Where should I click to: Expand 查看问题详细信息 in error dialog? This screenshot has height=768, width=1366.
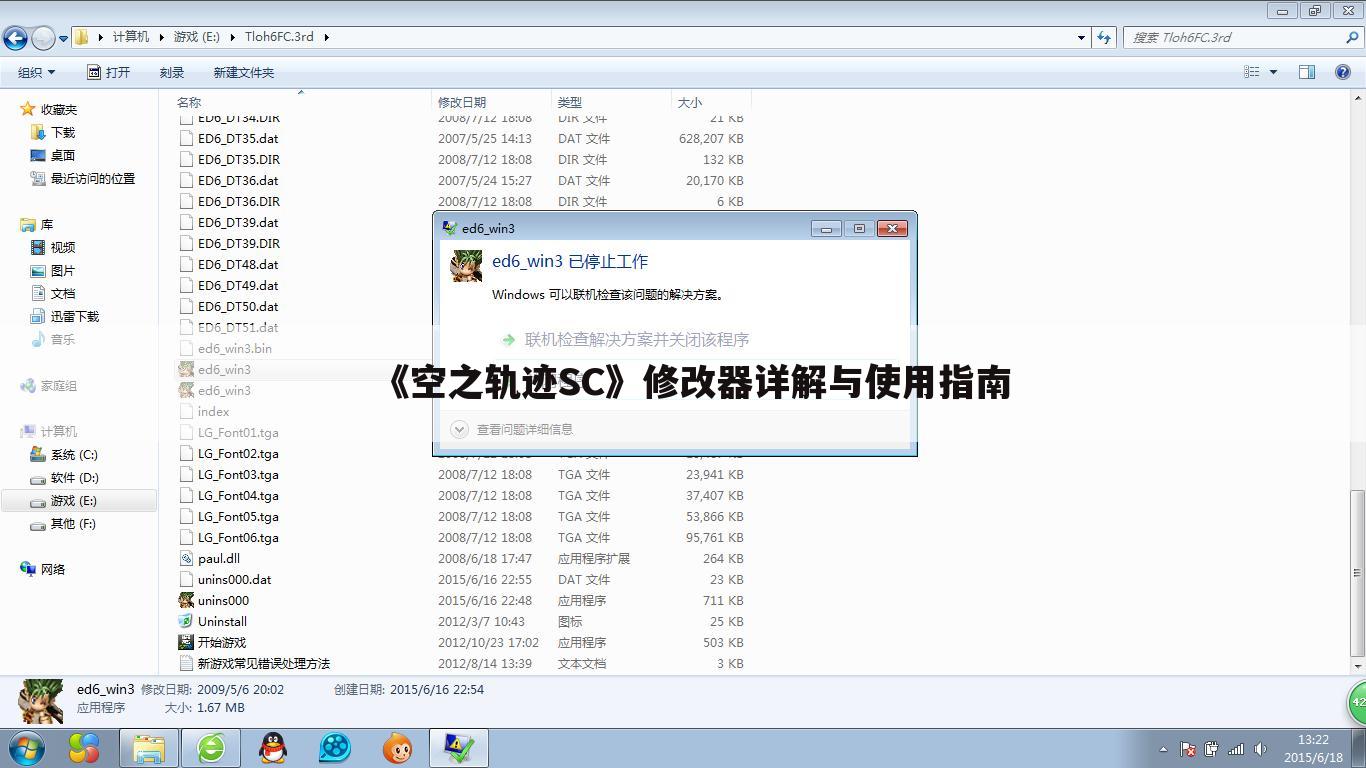click(x=513, y=429)
